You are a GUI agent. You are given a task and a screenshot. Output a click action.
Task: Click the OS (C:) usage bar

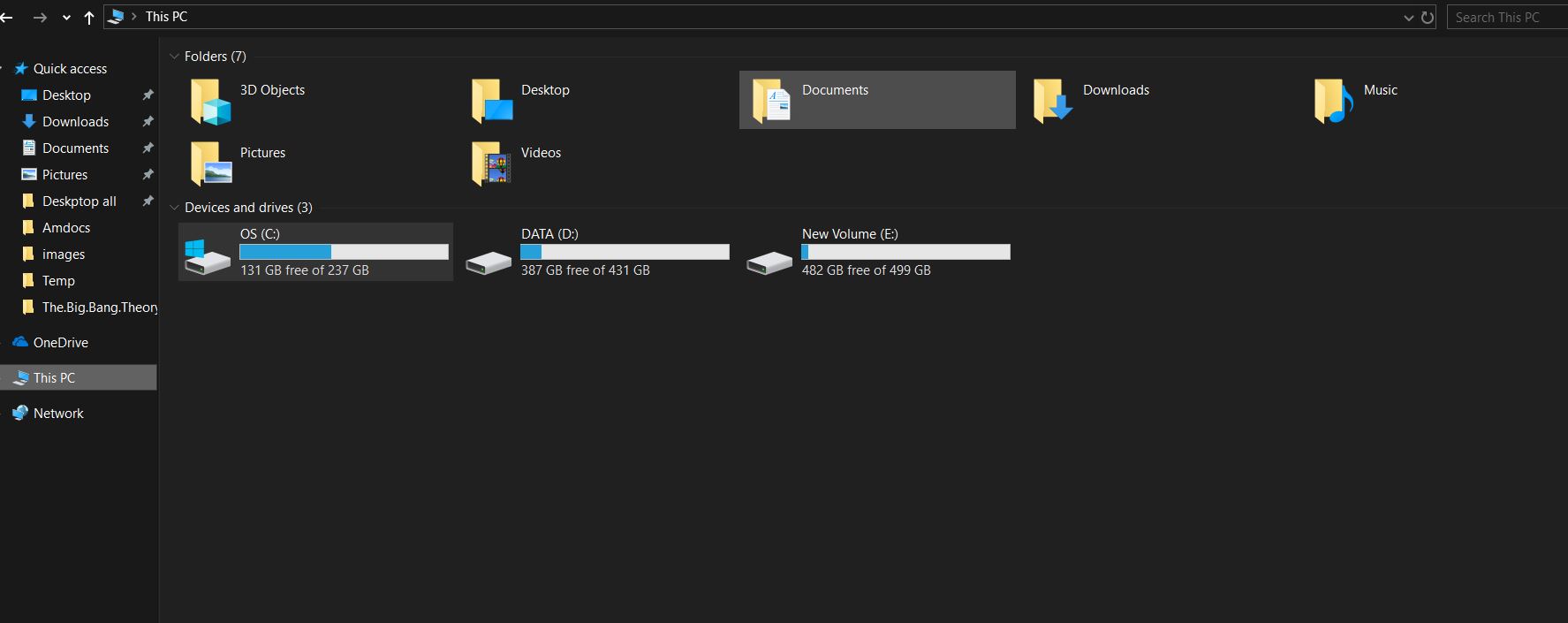tap(344, 252)
